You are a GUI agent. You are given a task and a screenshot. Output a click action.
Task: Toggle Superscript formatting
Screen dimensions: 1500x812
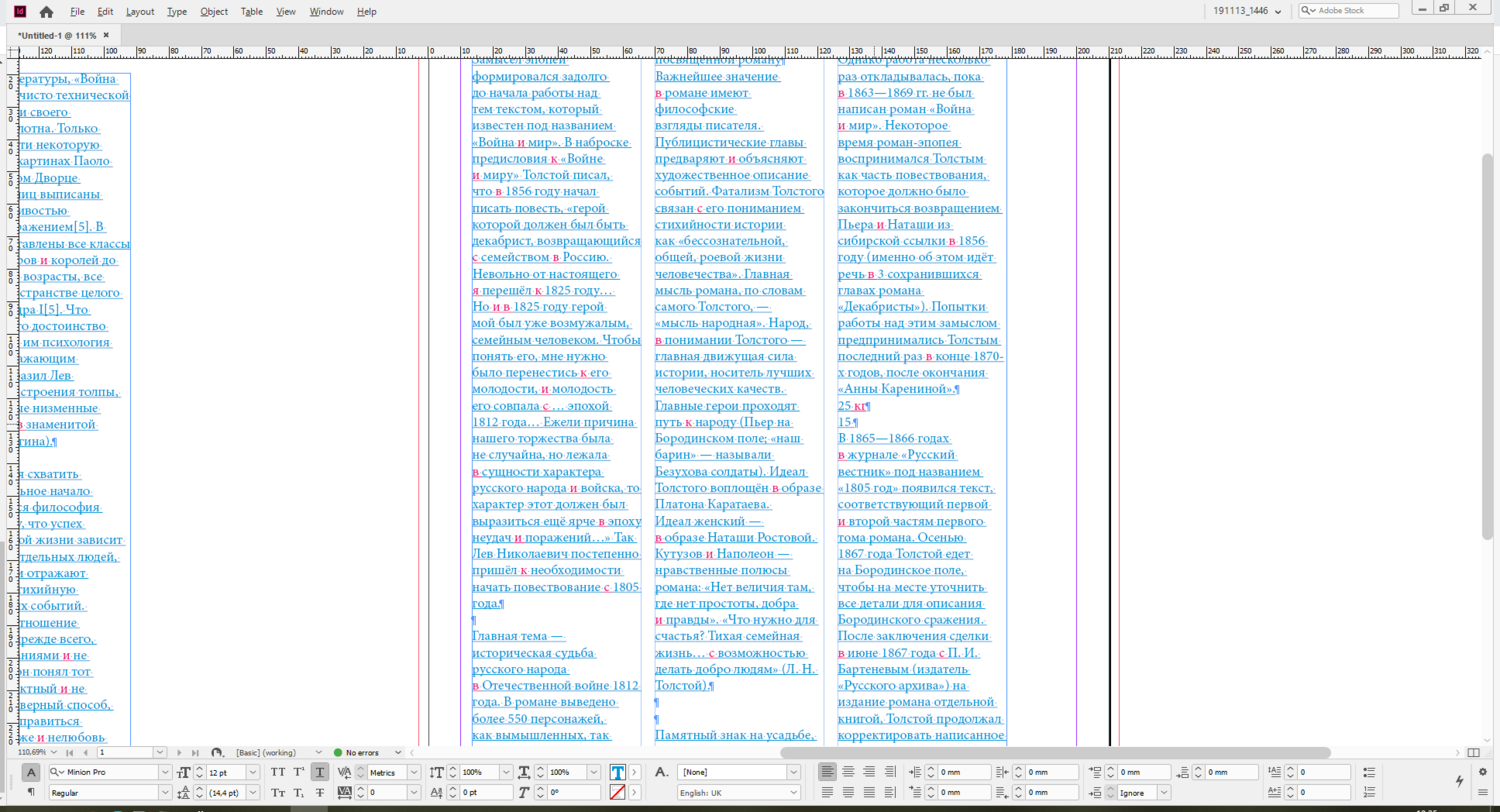pos(297,772)
